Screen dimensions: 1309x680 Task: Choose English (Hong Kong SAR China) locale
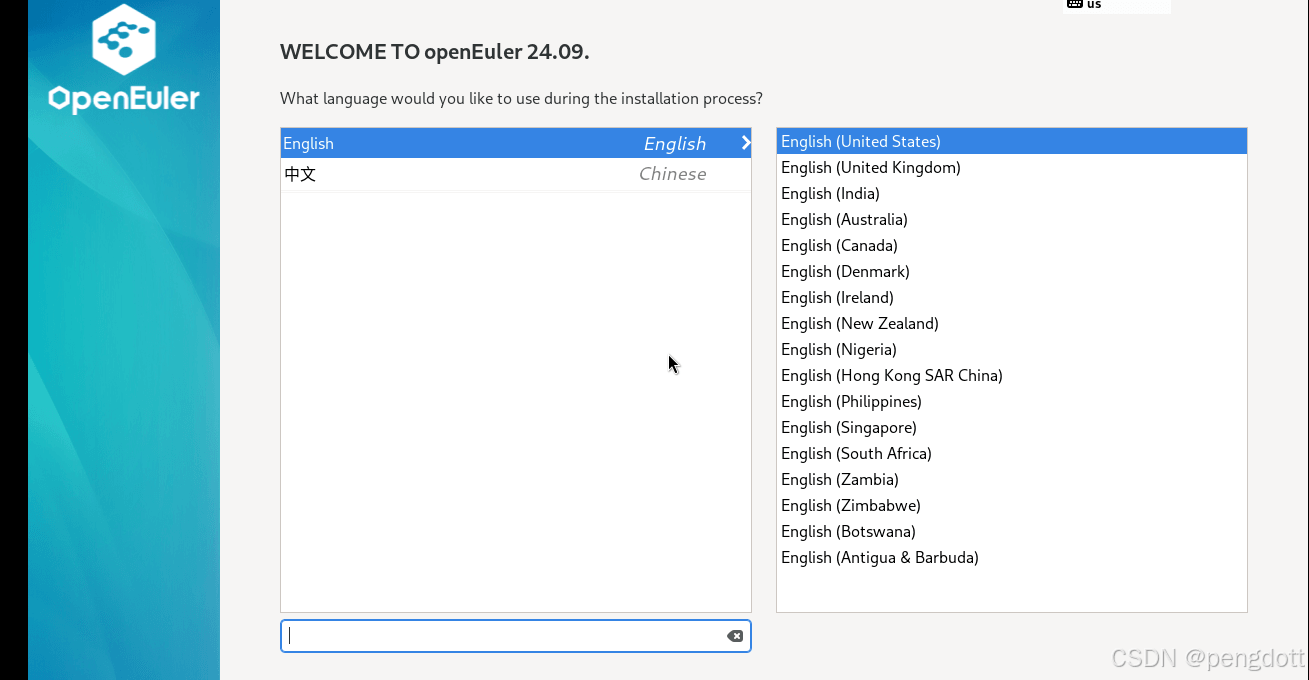point(1012,375)
